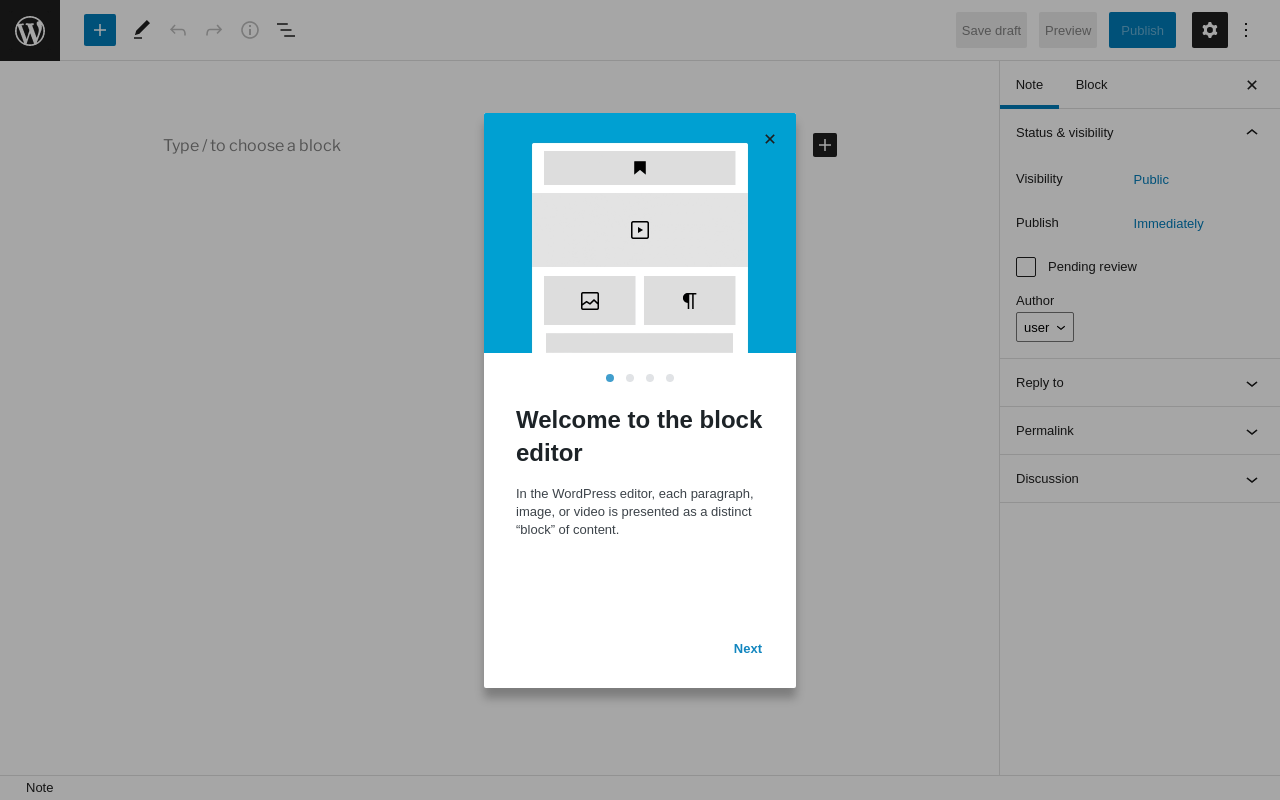
Task: Redo the last undone change
Action: tap(214, 30)
